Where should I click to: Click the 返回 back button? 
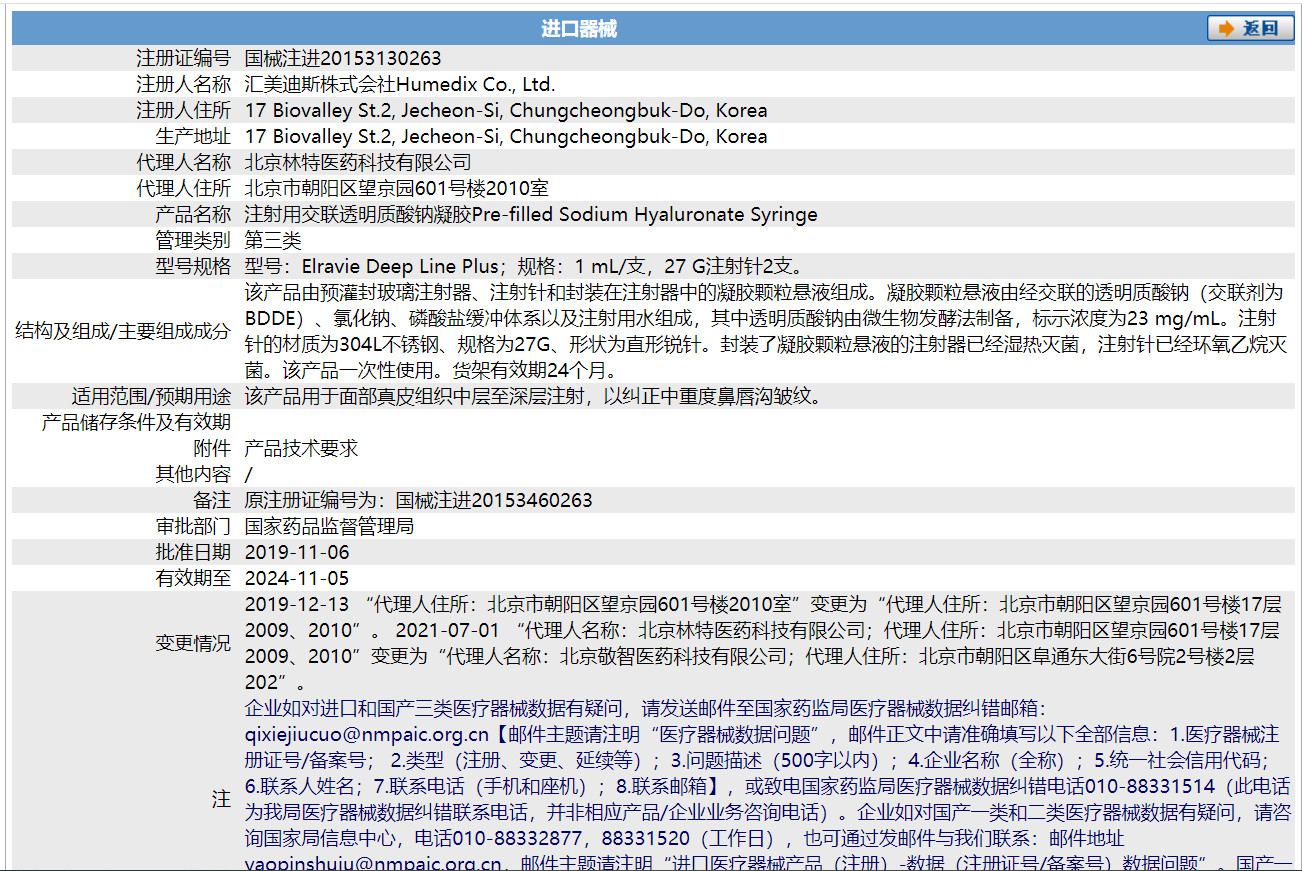(1250, 28)
